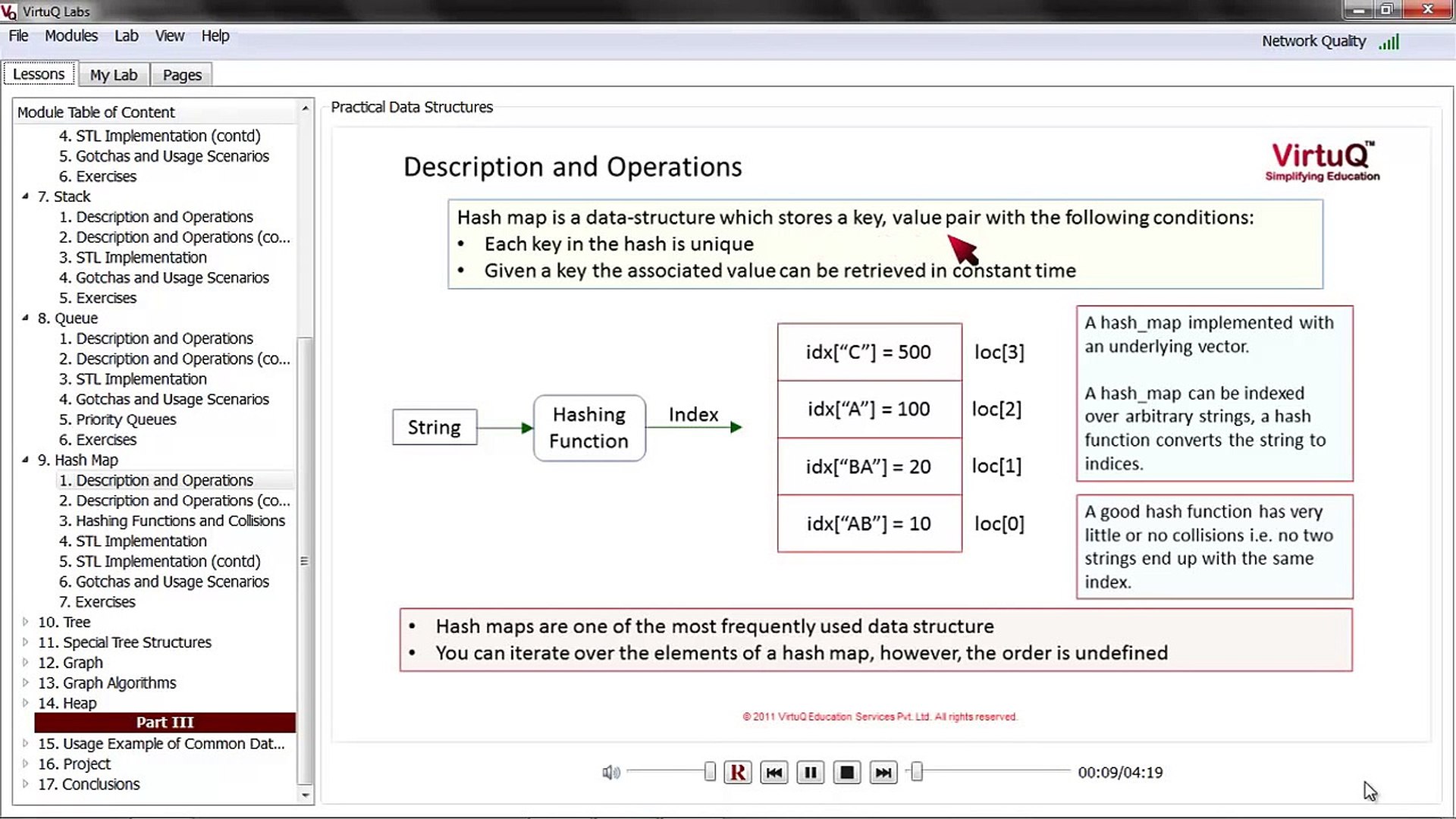Click the VirtuQ Labs title bar icon
The image size is (1456, 819).
[x=11, y=11]
